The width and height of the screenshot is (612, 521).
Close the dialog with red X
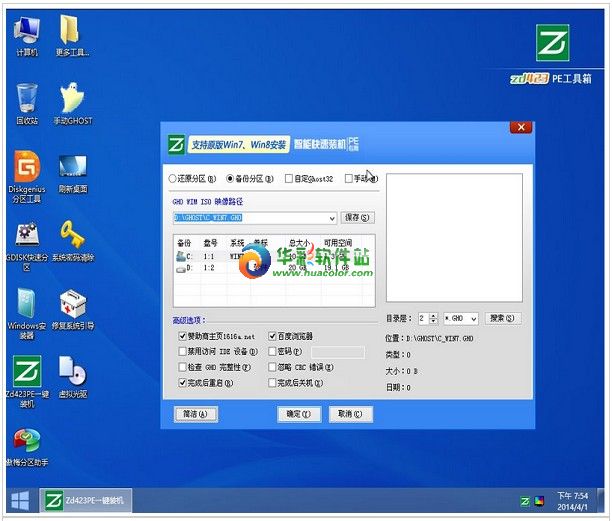[521, 127]
